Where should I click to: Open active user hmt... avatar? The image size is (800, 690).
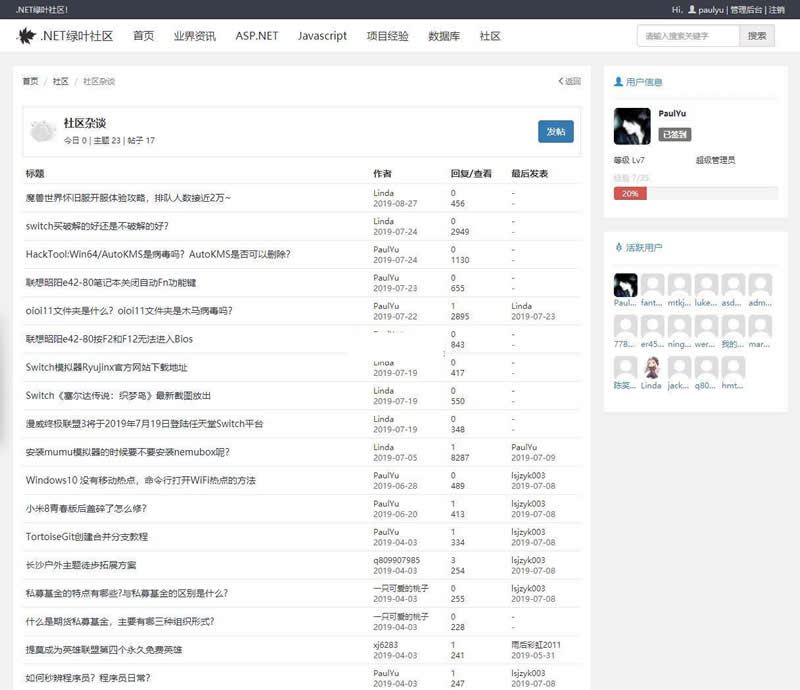pyautogui.click(x=733, y=367)
